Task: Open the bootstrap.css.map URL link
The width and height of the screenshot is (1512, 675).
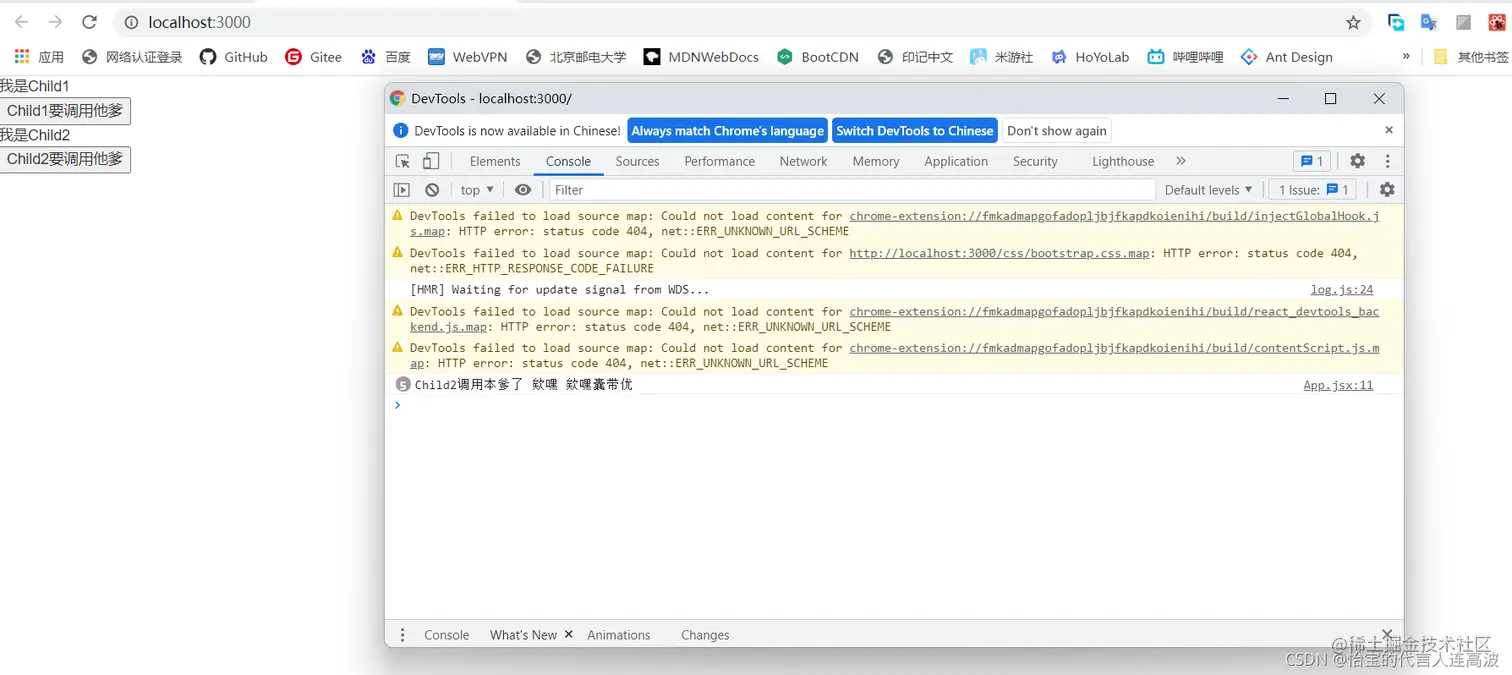Action: pyautogui.click(x=999, y=253)
